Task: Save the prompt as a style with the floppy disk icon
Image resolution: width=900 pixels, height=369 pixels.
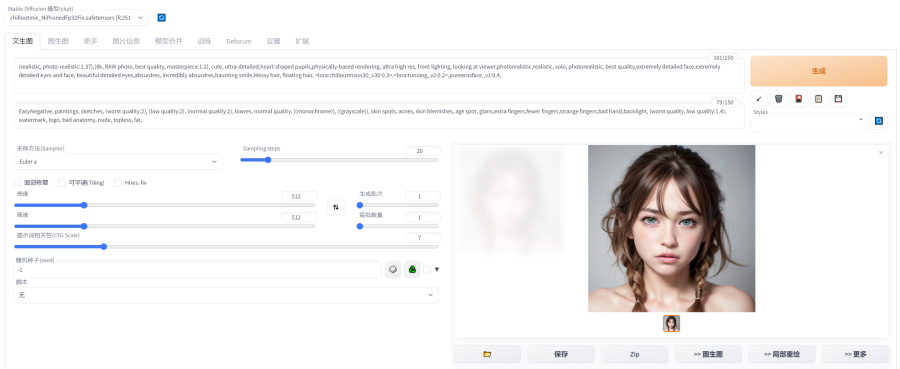Action: click(x=839, y=99)
